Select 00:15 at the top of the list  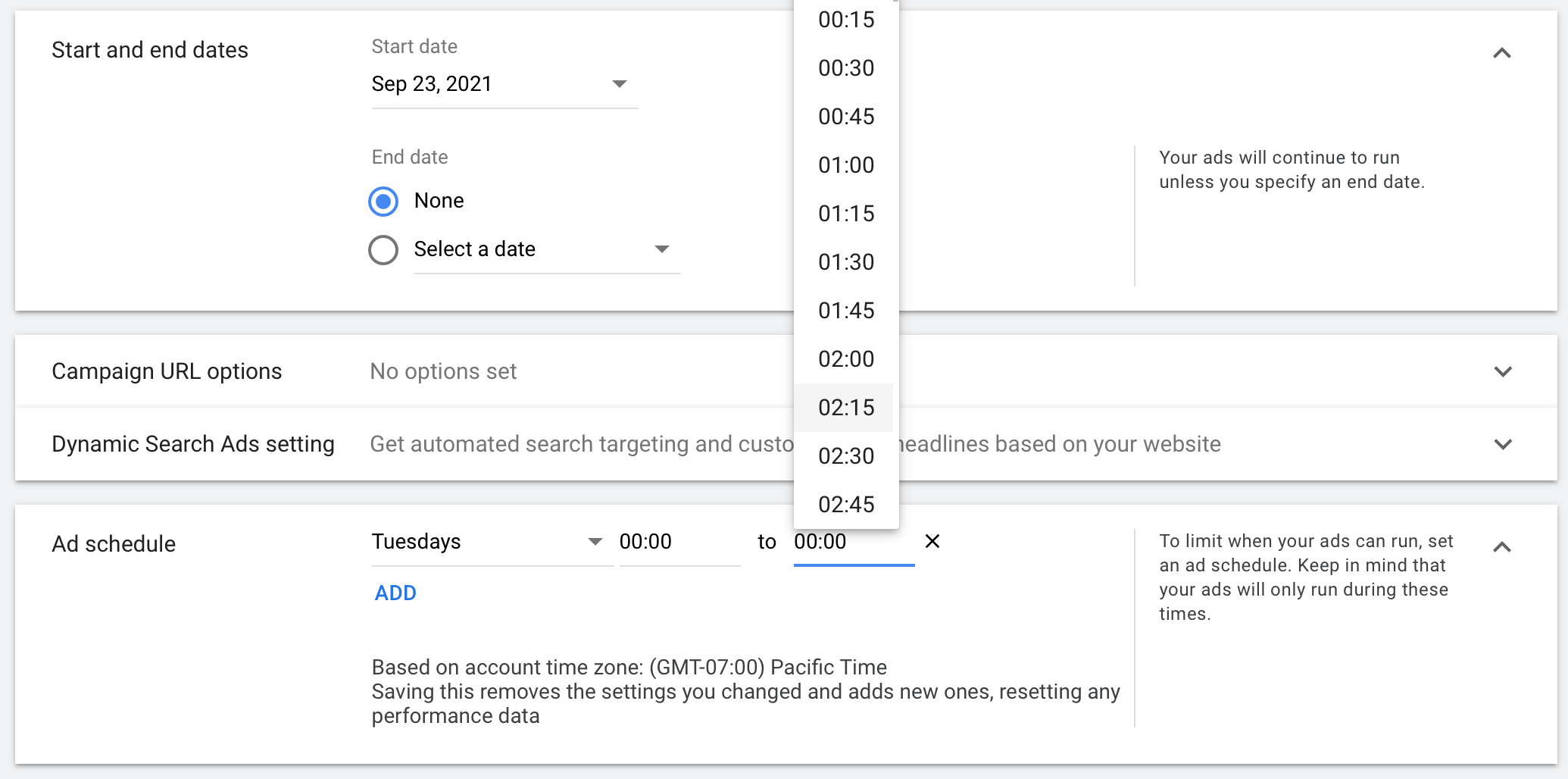(845, 20)
